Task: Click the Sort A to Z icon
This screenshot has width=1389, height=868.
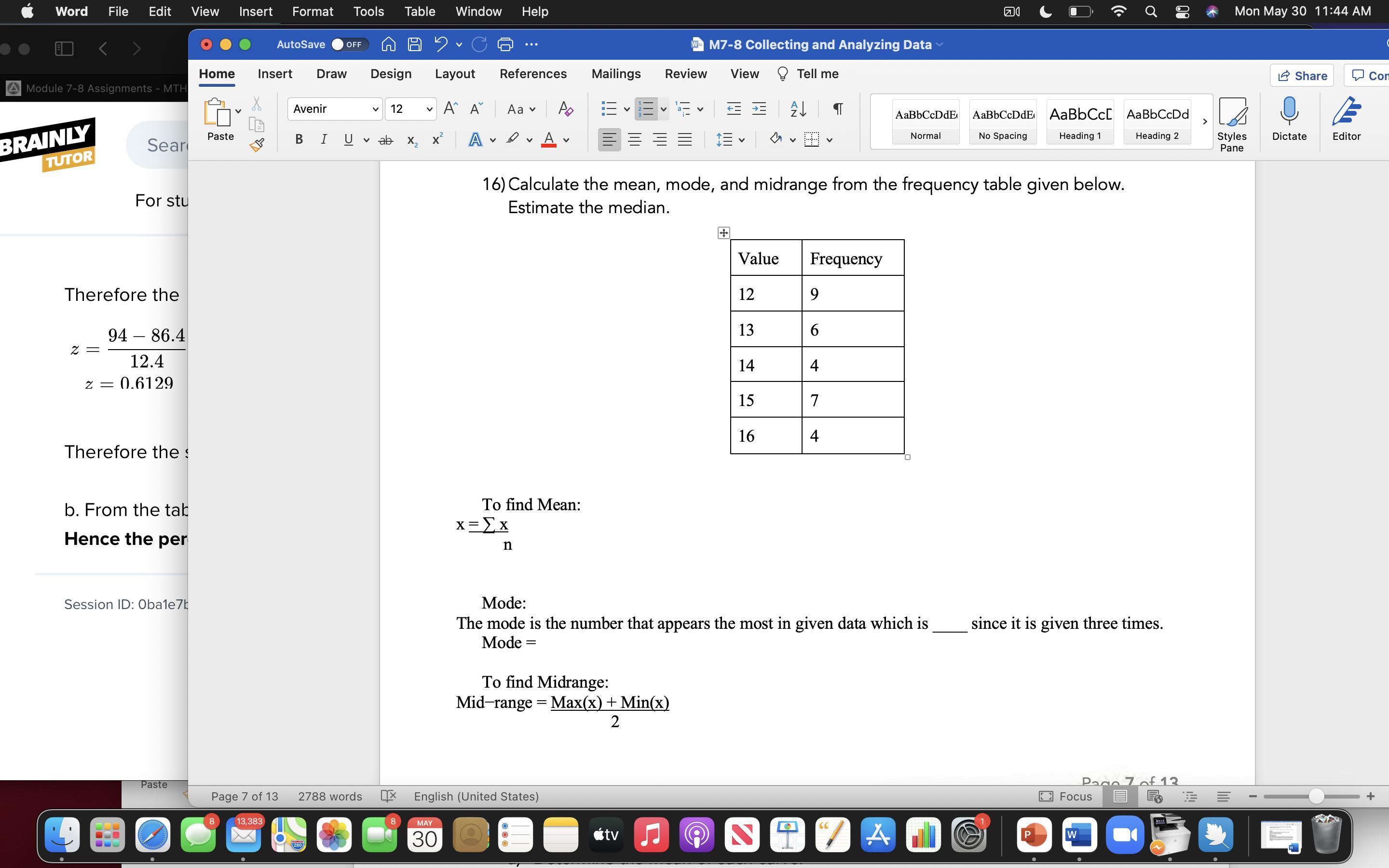Action: [x=798, y=108]
